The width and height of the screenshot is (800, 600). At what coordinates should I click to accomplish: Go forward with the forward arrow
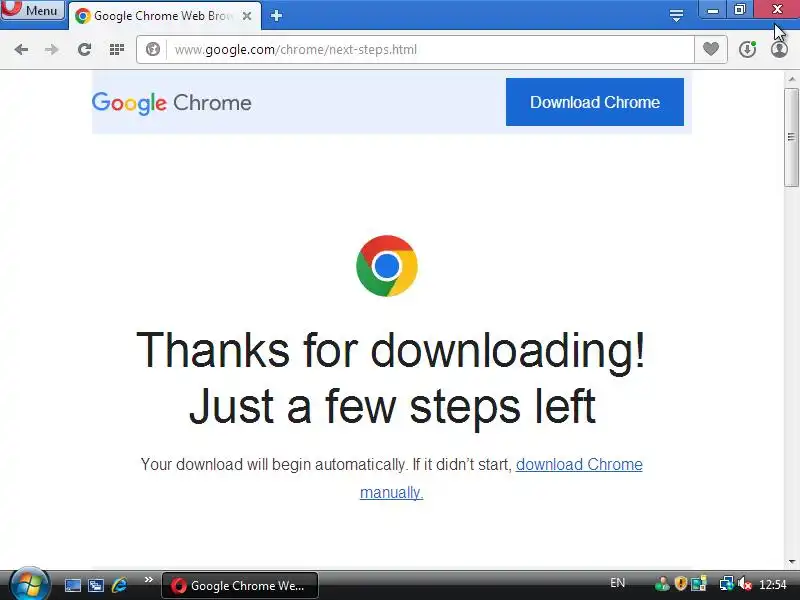(x=52, y=49)
